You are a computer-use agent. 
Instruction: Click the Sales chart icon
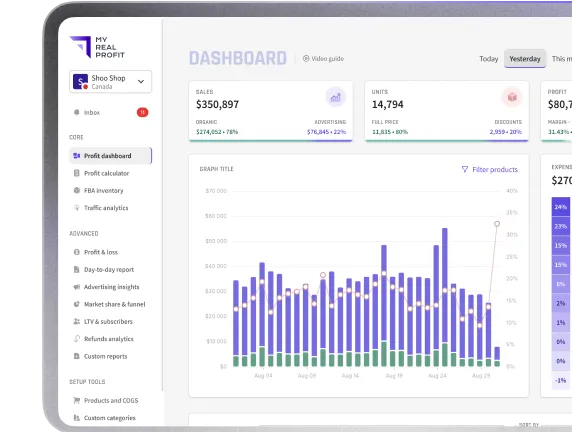pos(336,97)
